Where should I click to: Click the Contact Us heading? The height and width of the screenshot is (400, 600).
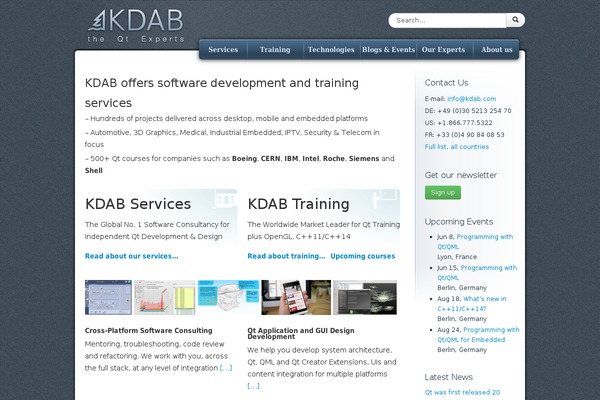coord(446,83)
